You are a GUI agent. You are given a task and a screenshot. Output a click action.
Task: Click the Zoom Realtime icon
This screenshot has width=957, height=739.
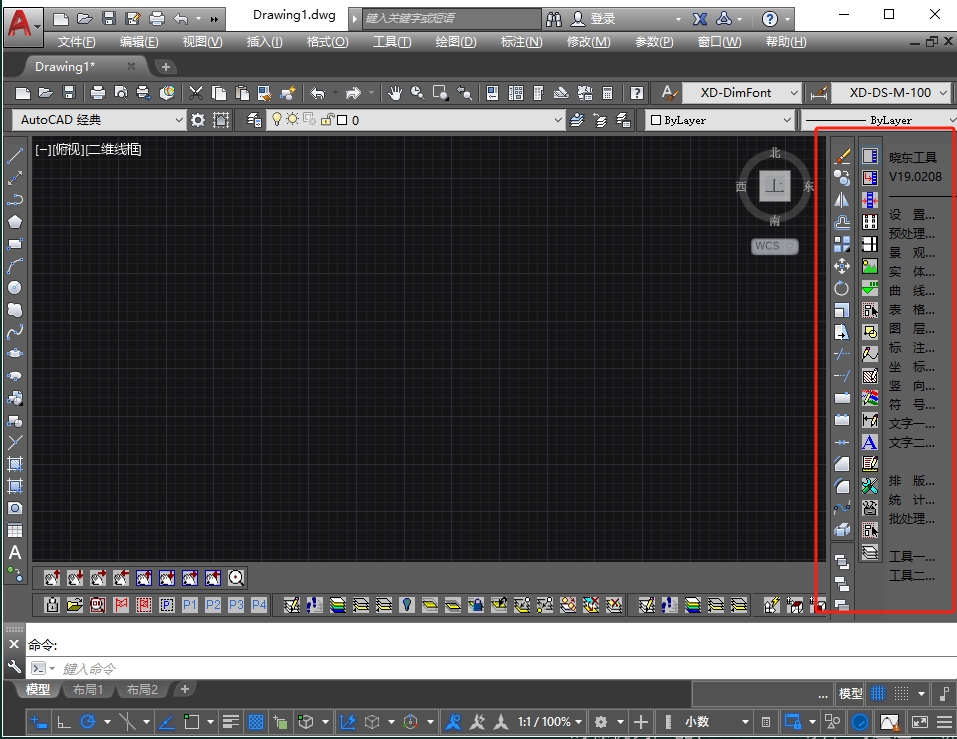(x=417, y=93)
